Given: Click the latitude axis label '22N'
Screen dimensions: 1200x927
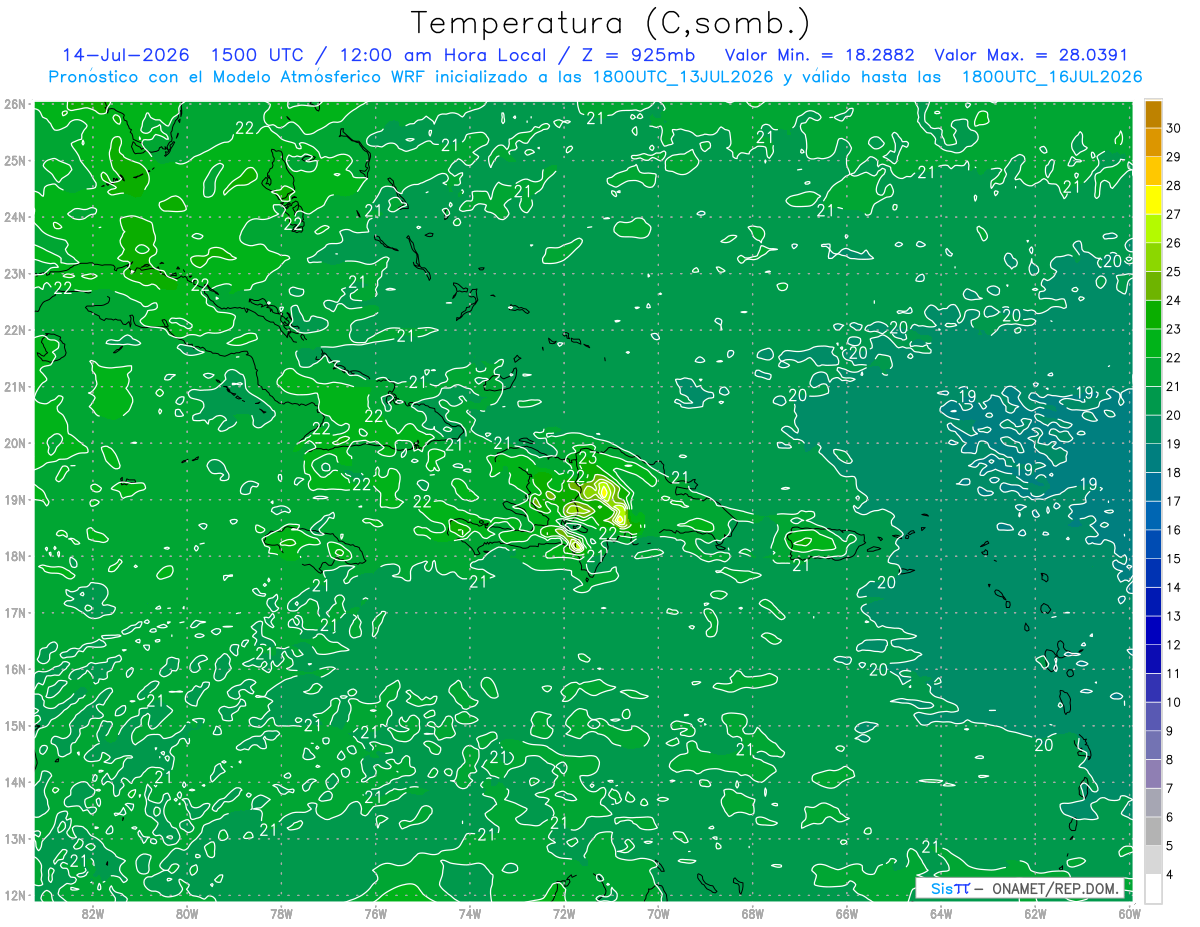Looking at the screenshot, I should coord(14,330).
